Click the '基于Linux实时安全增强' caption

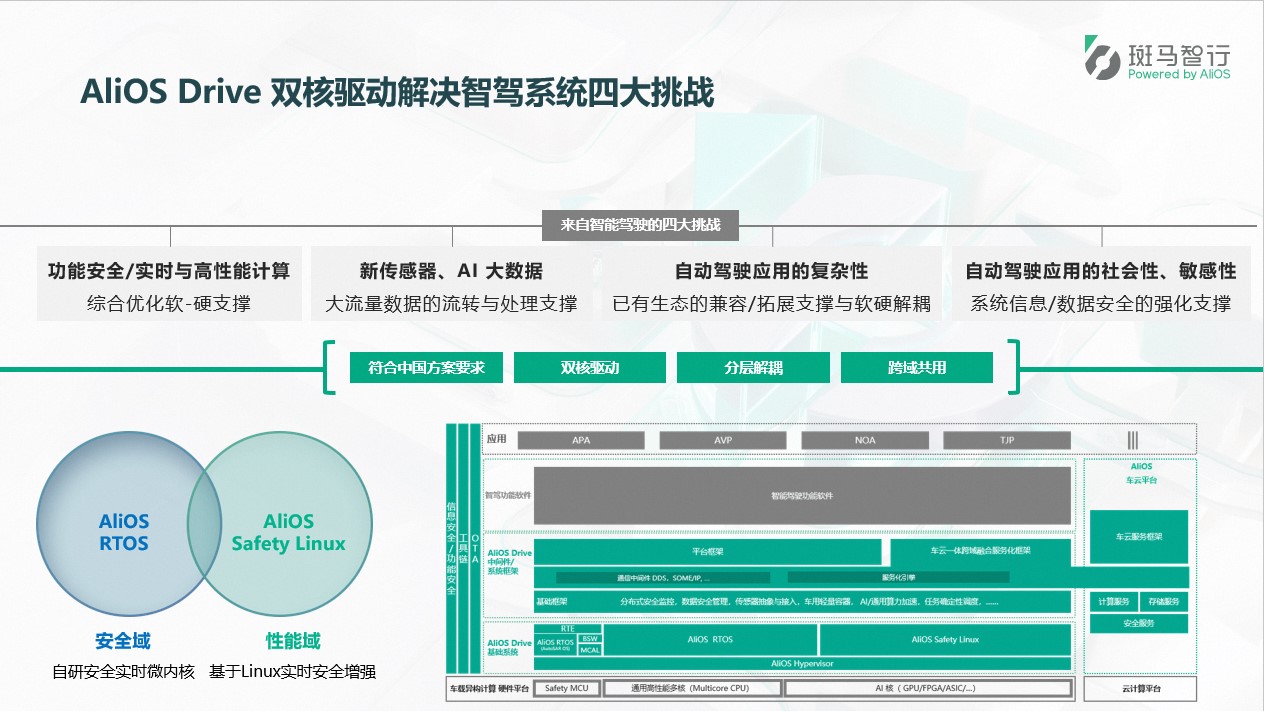[x=293, y=672]
